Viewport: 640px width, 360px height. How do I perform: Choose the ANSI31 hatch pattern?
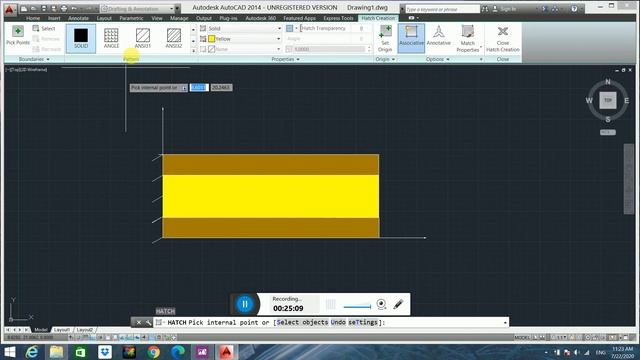point(142,38)
